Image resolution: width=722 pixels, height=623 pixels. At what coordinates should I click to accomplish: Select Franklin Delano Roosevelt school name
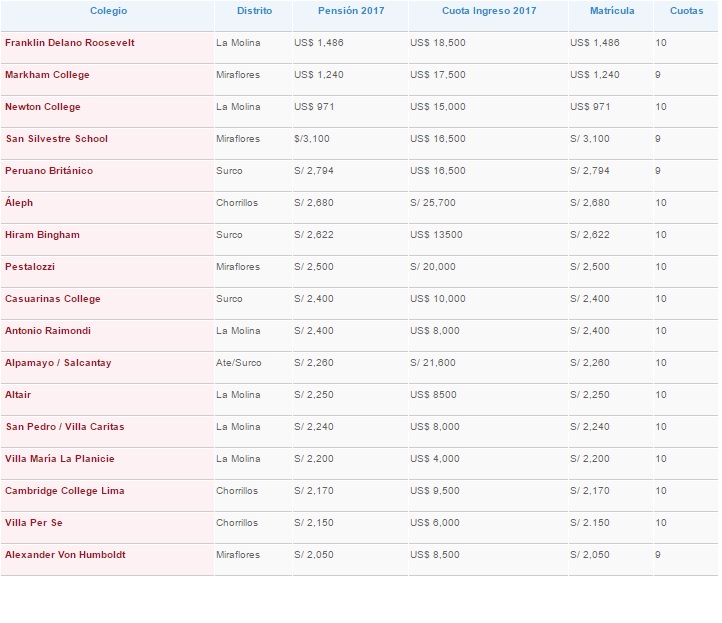(x=70, y=43)
